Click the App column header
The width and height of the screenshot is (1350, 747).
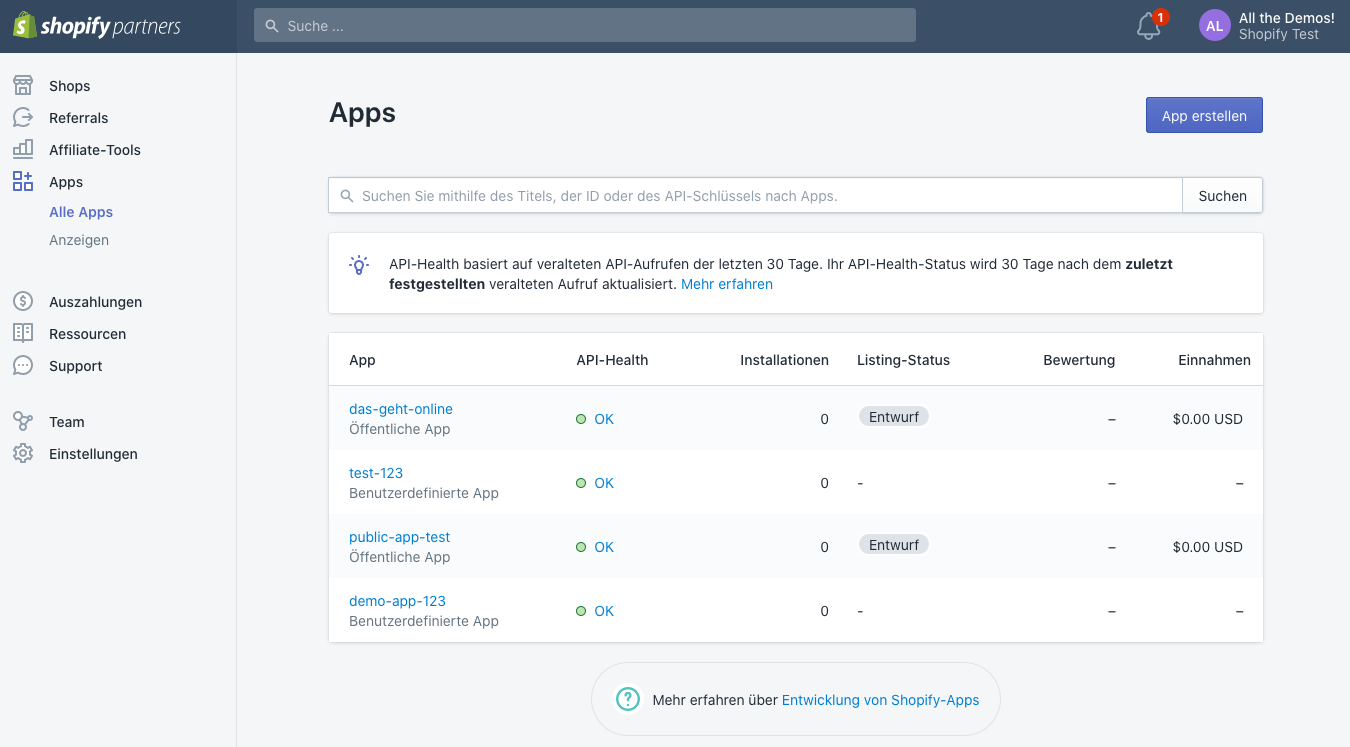362,360
